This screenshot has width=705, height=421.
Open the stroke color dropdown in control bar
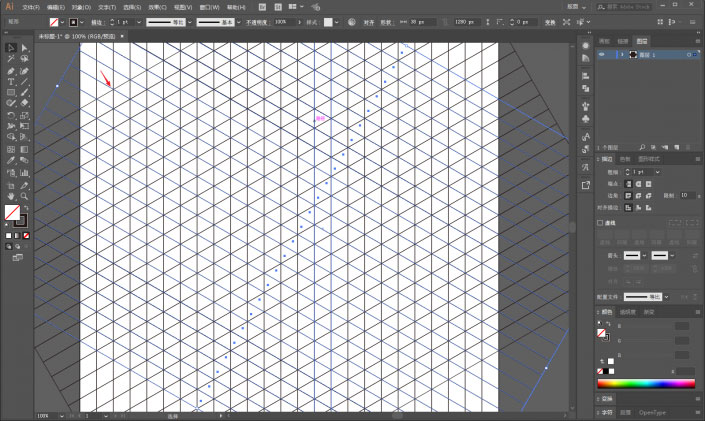point(81,22)
